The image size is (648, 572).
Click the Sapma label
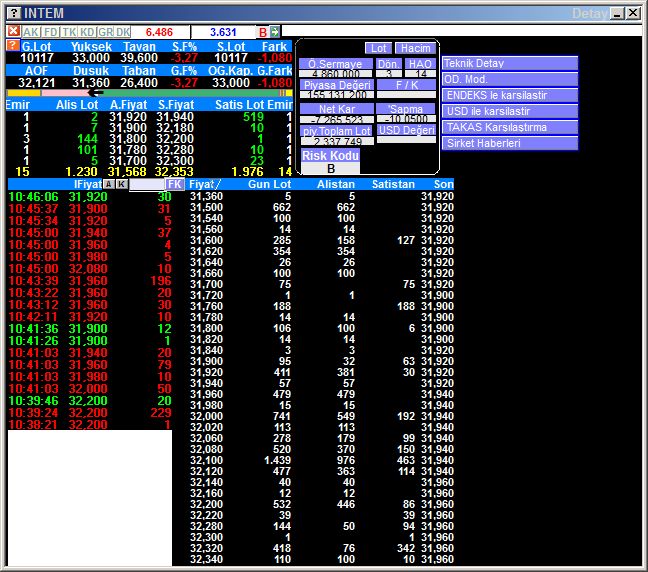[x=406, y=109]
